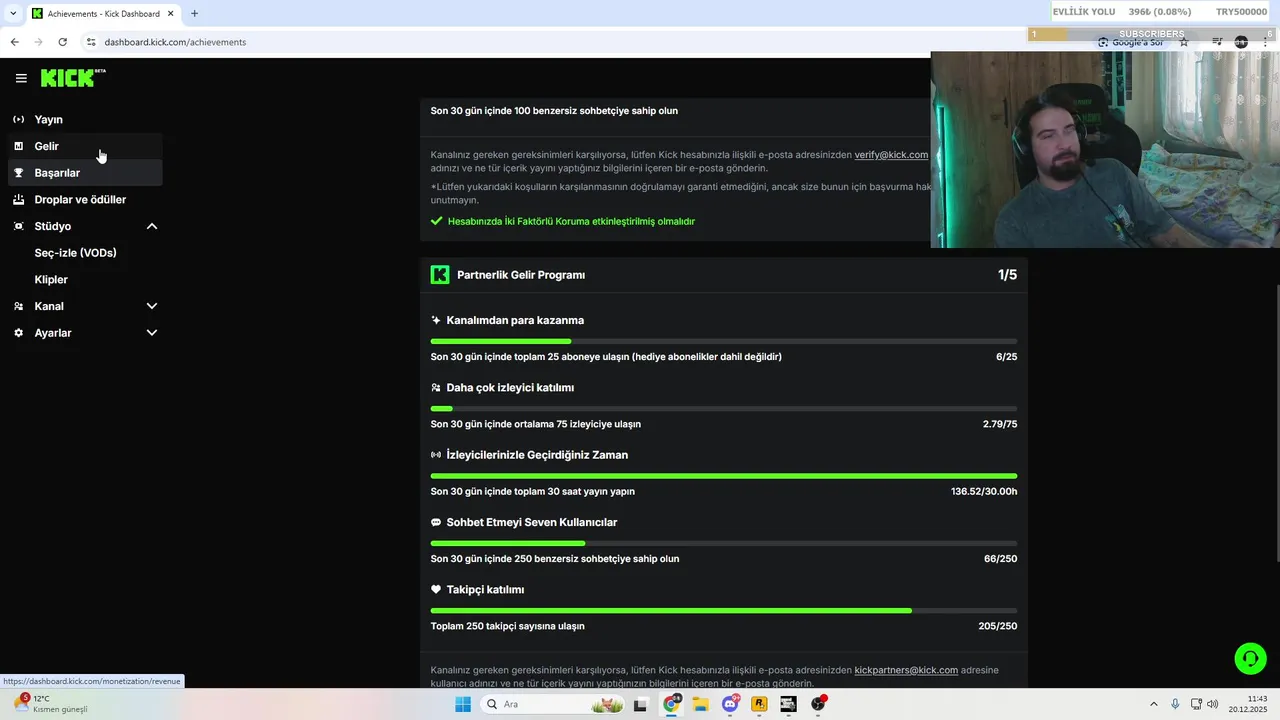Click the broadcast icon next to İzleyicilerinizle Geçirdiğiniz Zaman
The image size is (1280, 720).
click(x=436, y=455)
